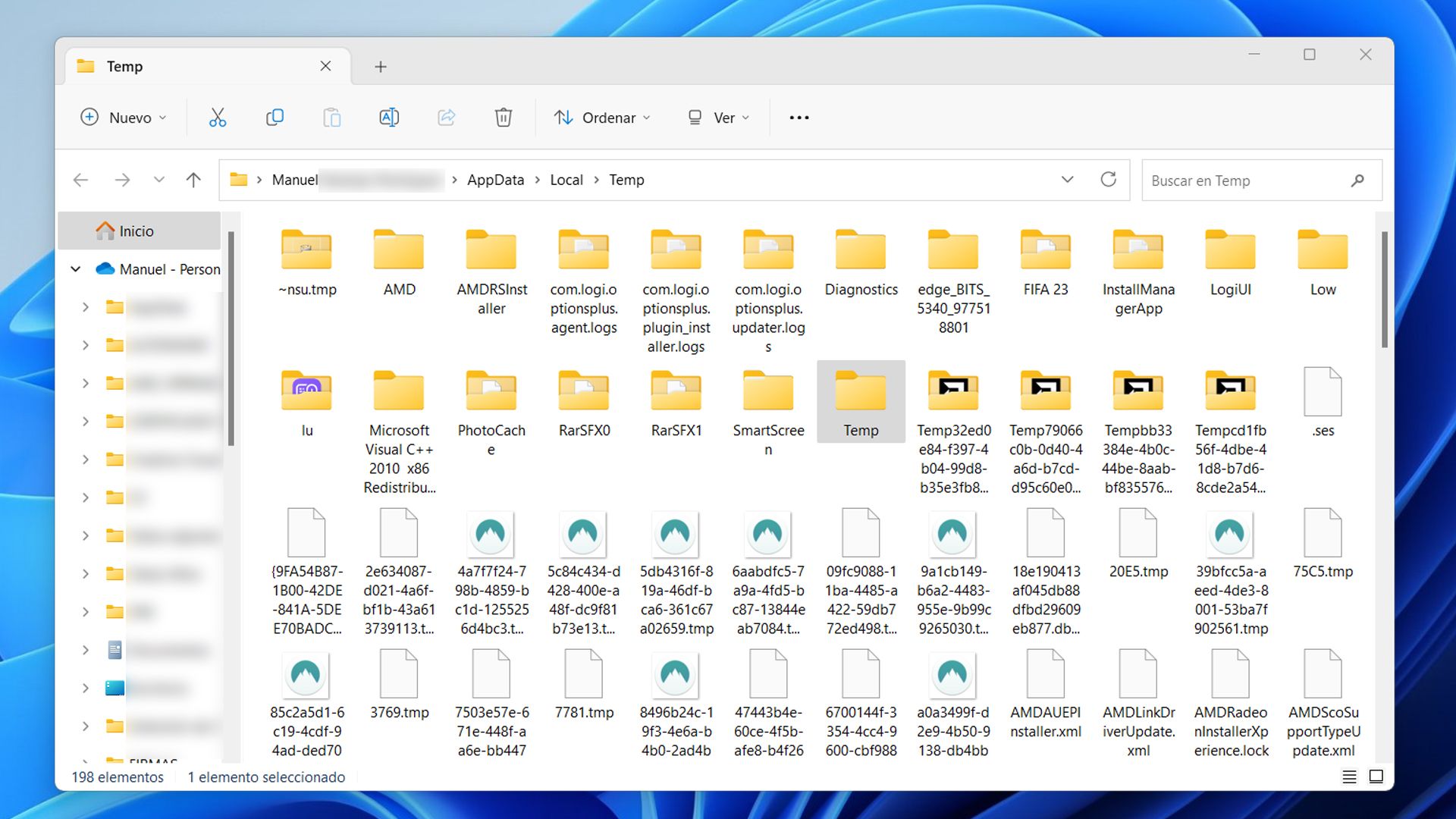The image size is (1456, 819).
Task: Switch to details view in status bar
Action: [x=1348, y=777]
